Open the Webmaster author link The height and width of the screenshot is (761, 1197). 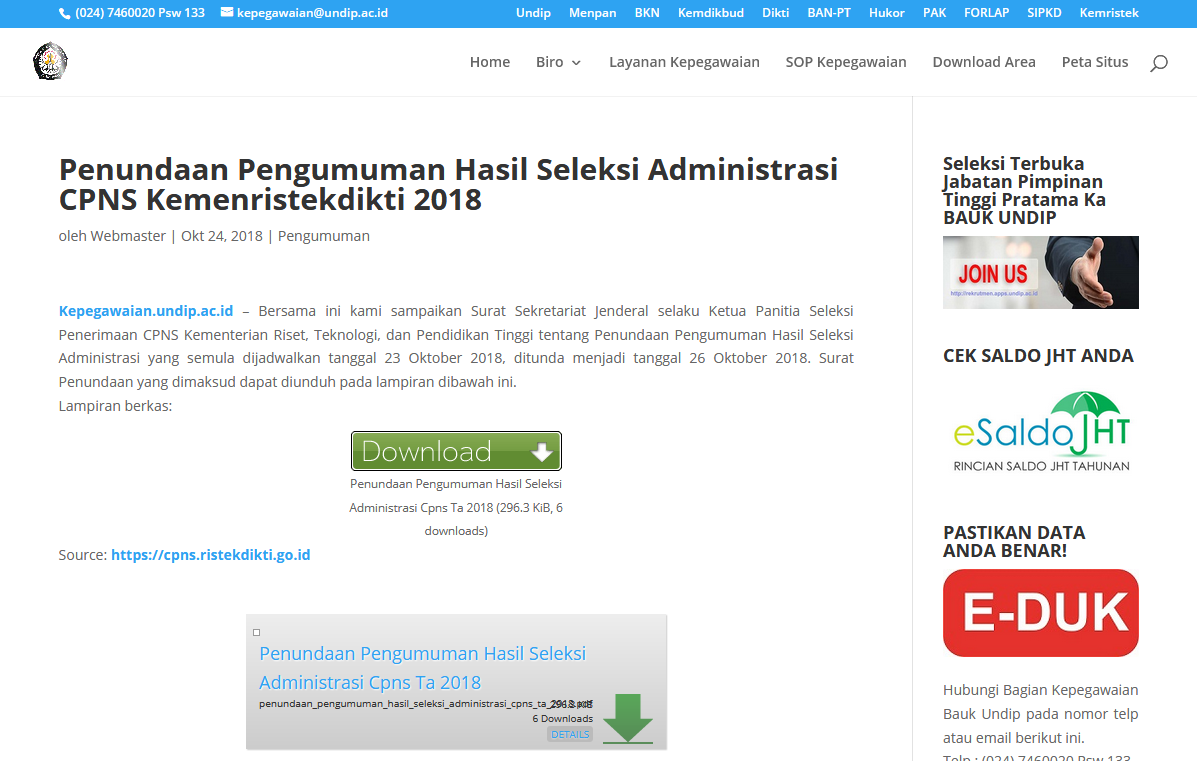point(127,236)
